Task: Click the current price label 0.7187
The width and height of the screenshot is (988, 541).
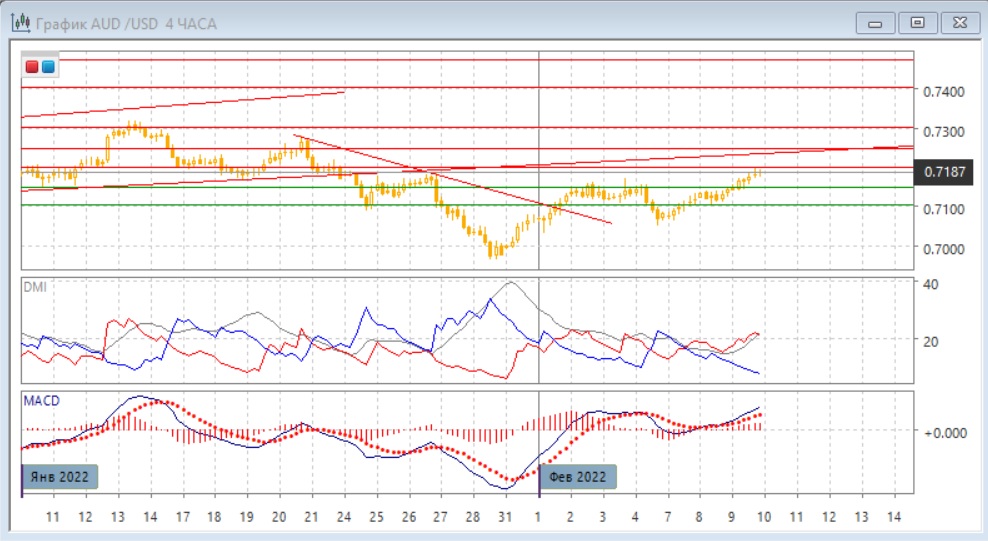Action: (945, 172)
